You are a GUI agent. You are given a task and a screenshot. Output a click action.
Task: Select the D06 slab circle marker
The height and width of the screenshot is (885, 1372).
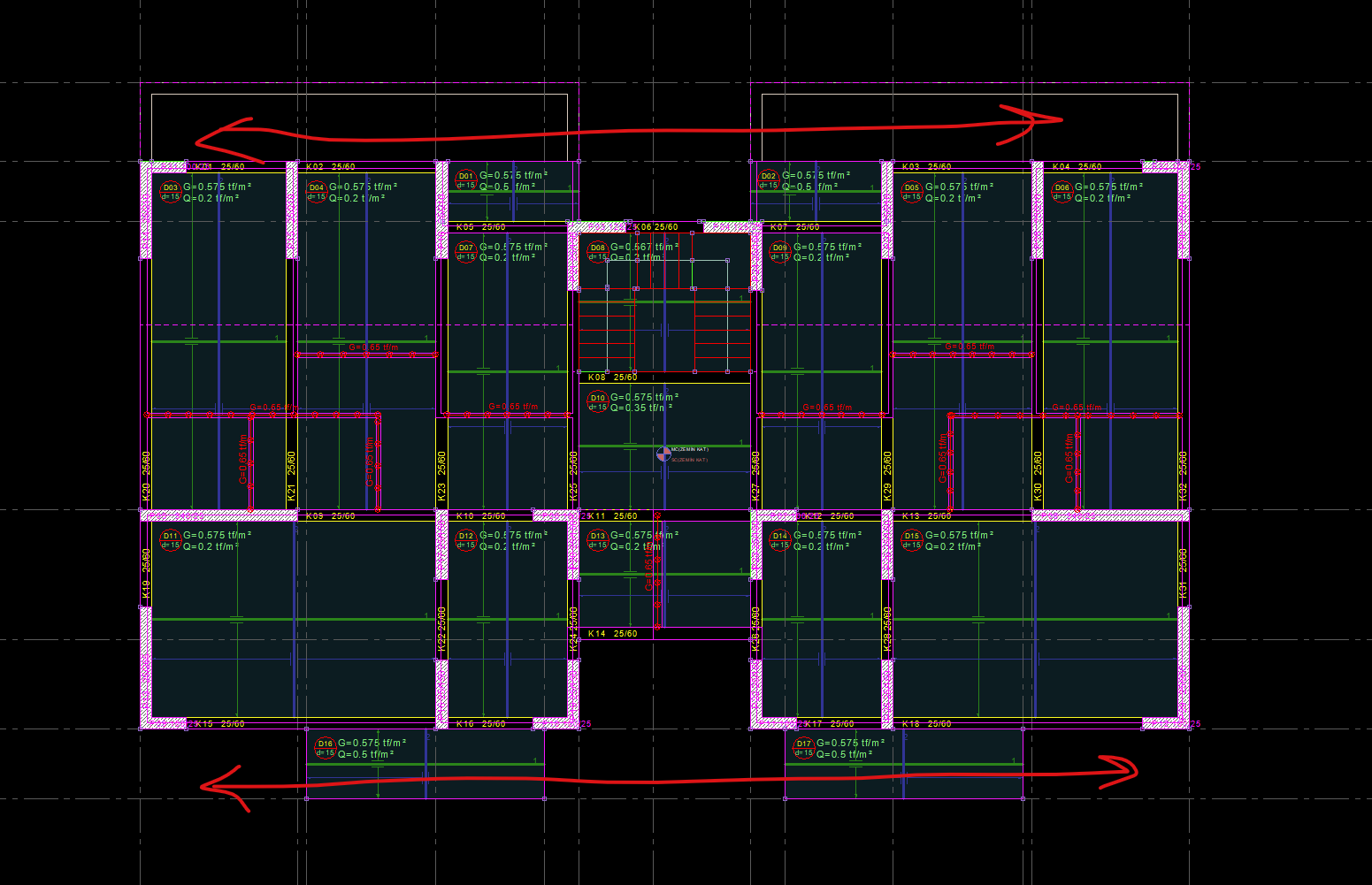coord(1062,191)
